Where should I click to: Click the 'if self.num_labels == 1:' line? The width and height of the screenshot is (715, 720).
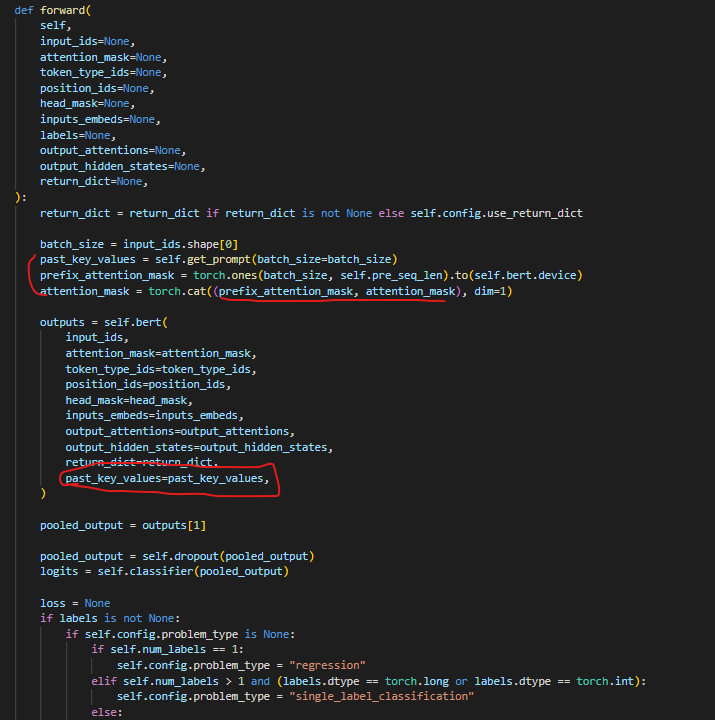[167, 650]
